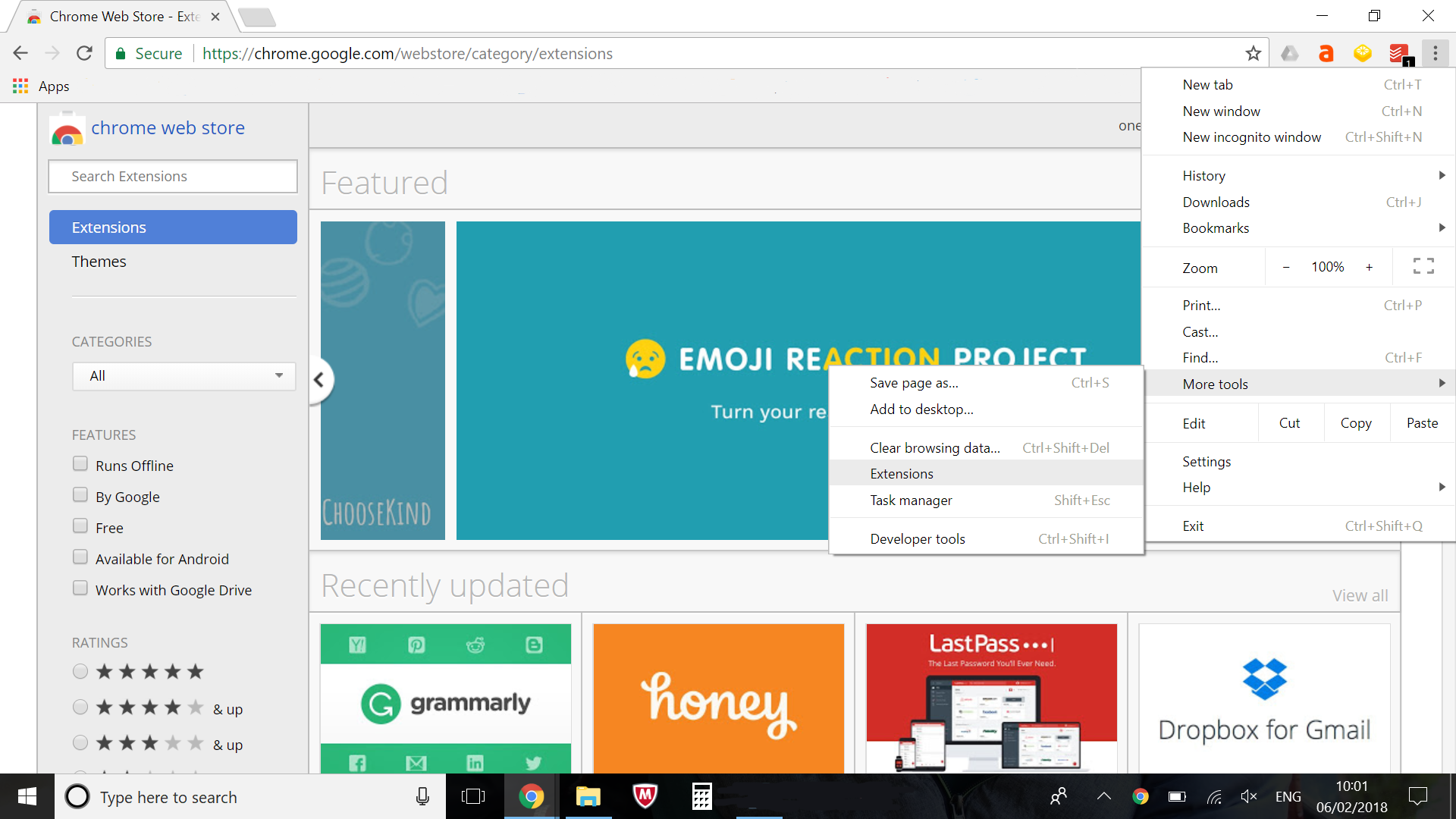Open the All categories dropdown
Image resolution: width=1456 pixels, height=819 pixels.
[x=183, y=376]
